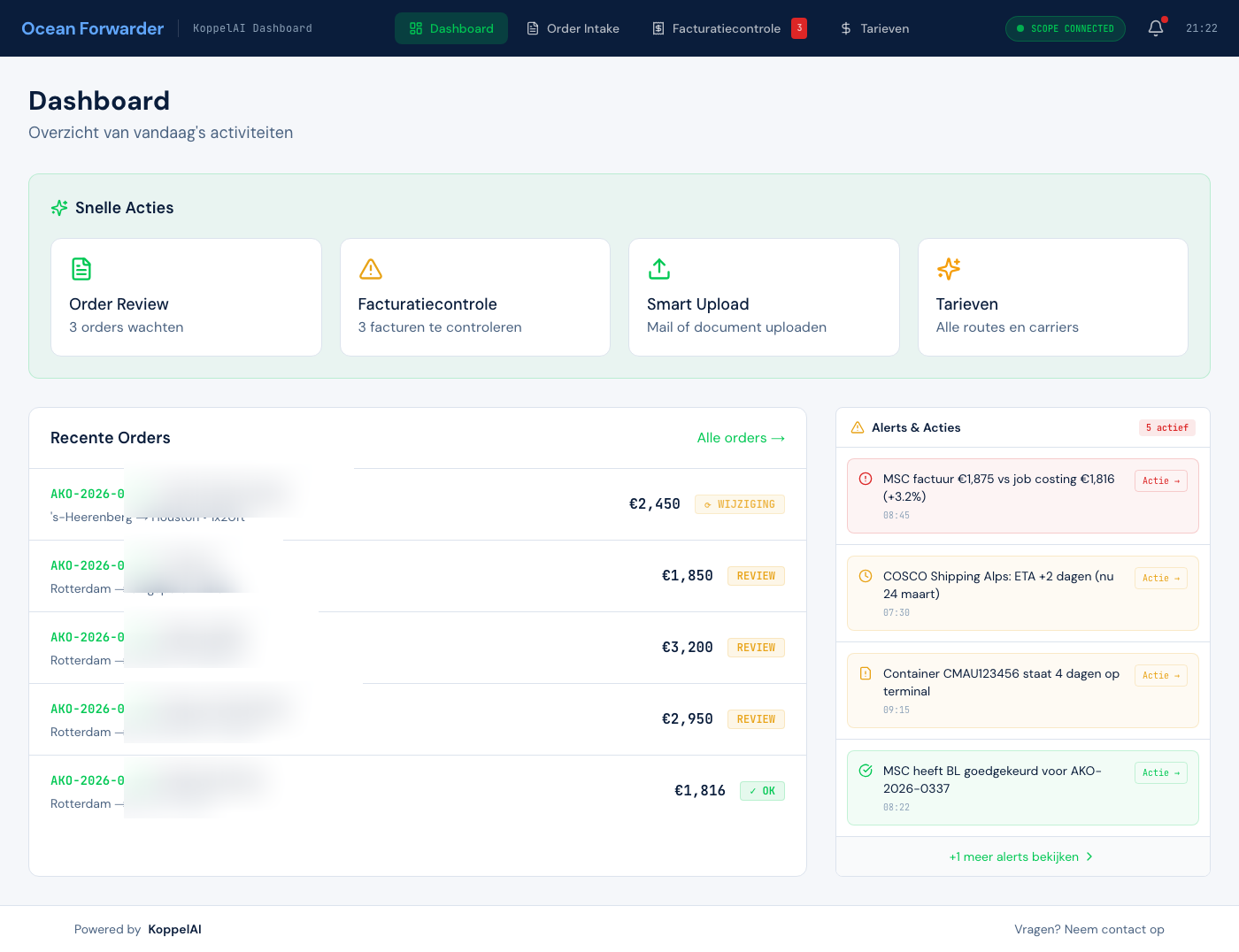Click the WIJZIGING status badge on the first order
1239x952 pixels.
click(x=739, y=504)
